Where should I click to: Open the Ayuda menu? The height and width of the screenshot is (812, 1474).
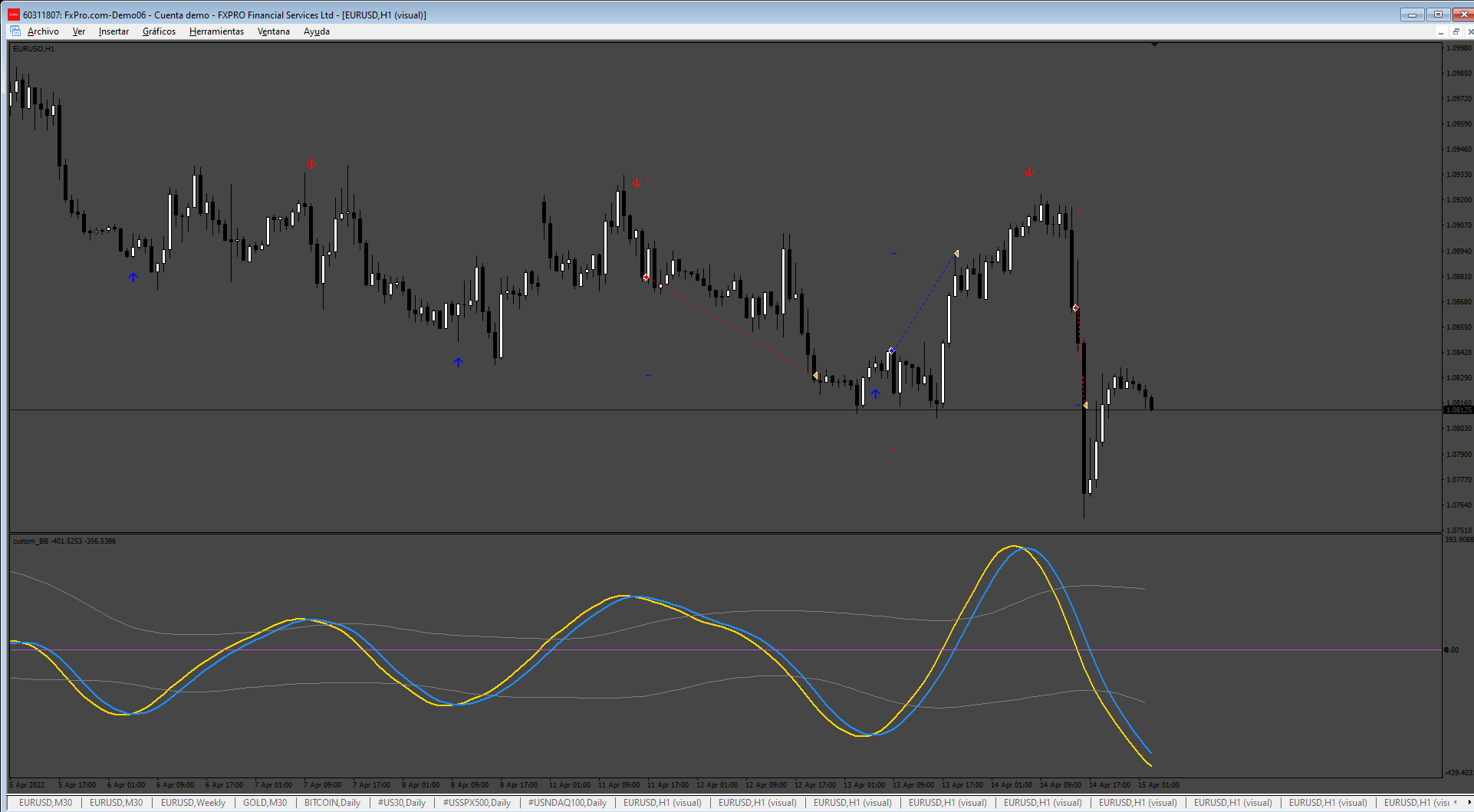click(317, 31)
